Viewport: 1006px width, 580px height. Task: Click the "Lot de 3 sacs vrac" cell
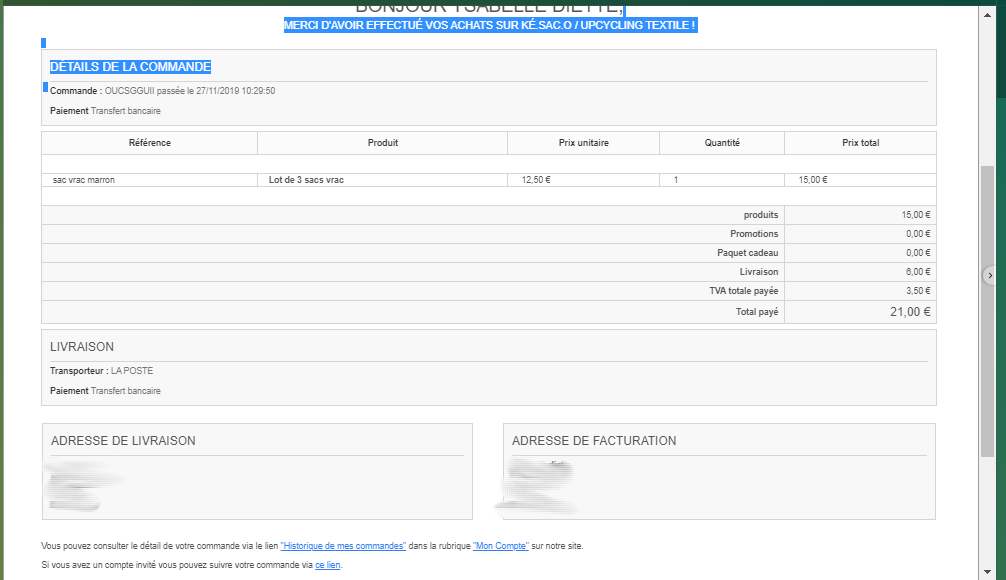pos(382,180)
